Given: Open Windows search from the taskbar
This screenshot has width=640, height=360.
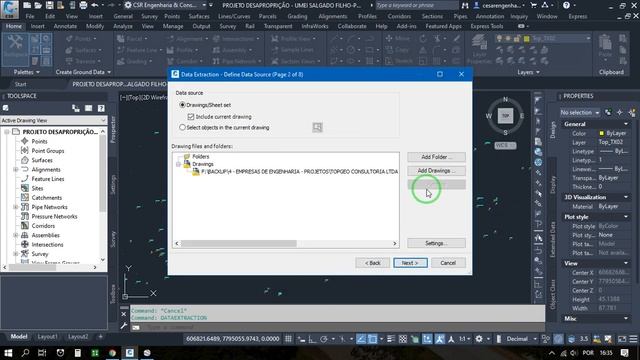Looking at the screenshot, I should (25, 353).
